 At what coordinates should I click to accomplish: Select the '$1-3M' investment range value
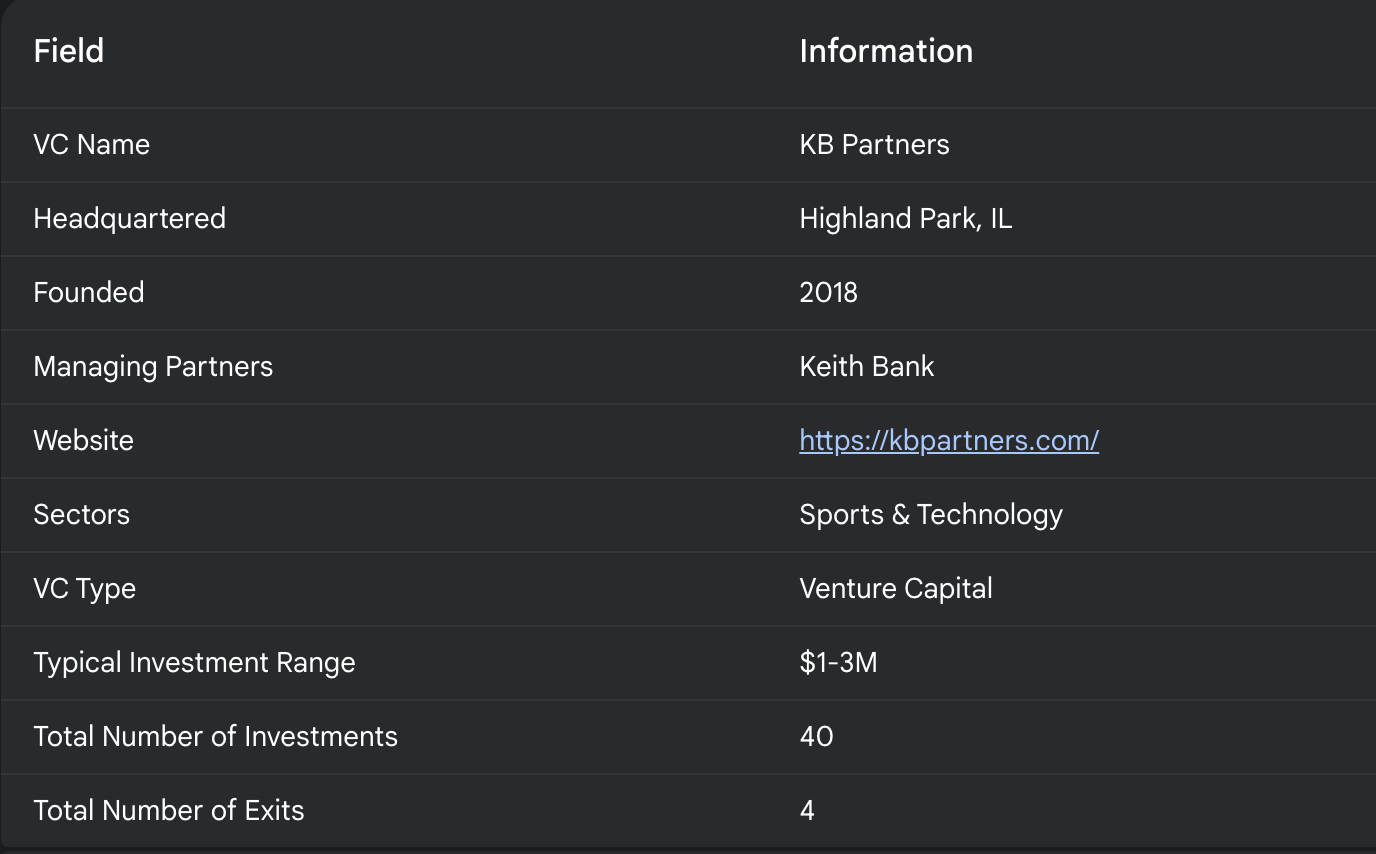[838, 662]
